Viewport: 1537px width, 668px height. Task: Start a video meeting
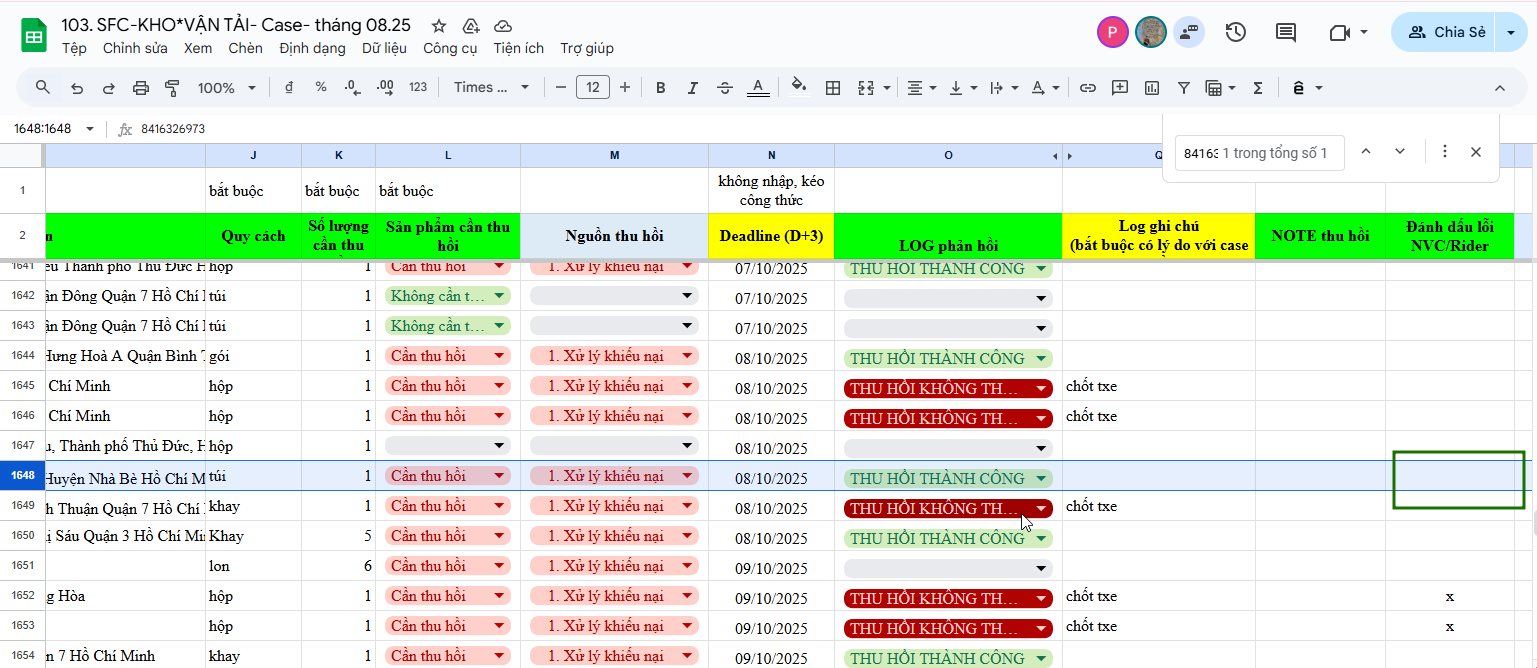(1340, 32)
